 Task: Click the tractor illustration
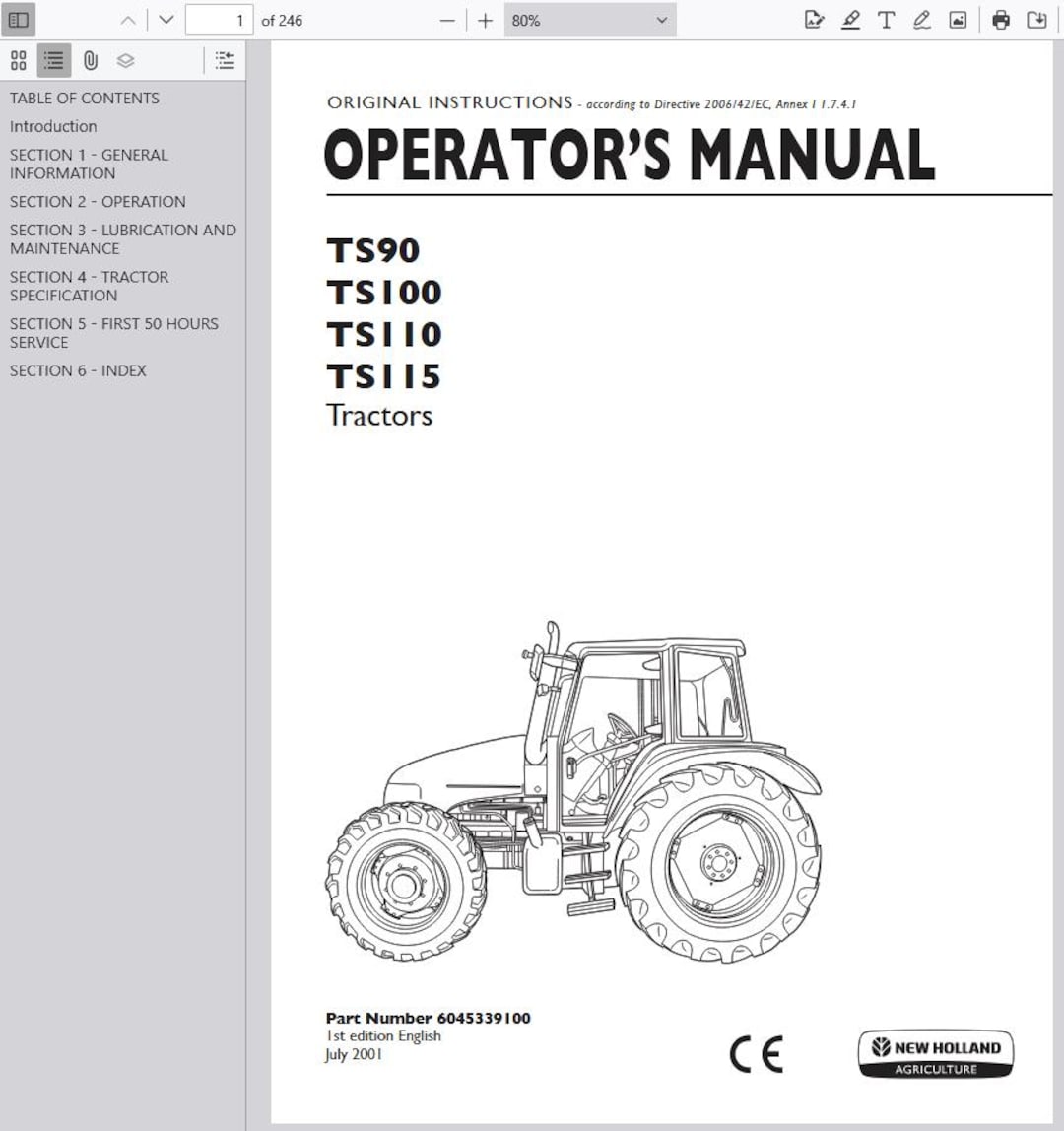point(573,791)
